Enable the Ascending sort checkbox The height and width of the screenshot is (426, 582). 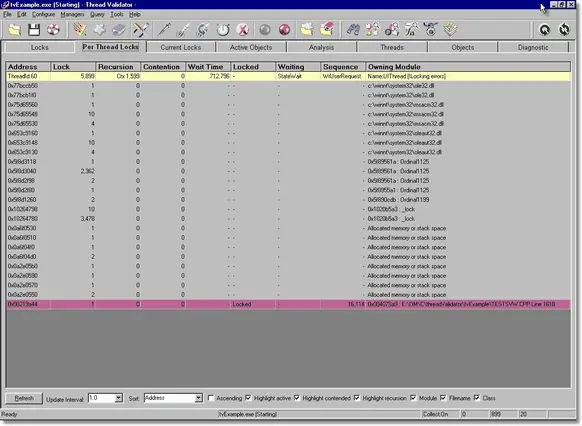[x=211, y=398]
